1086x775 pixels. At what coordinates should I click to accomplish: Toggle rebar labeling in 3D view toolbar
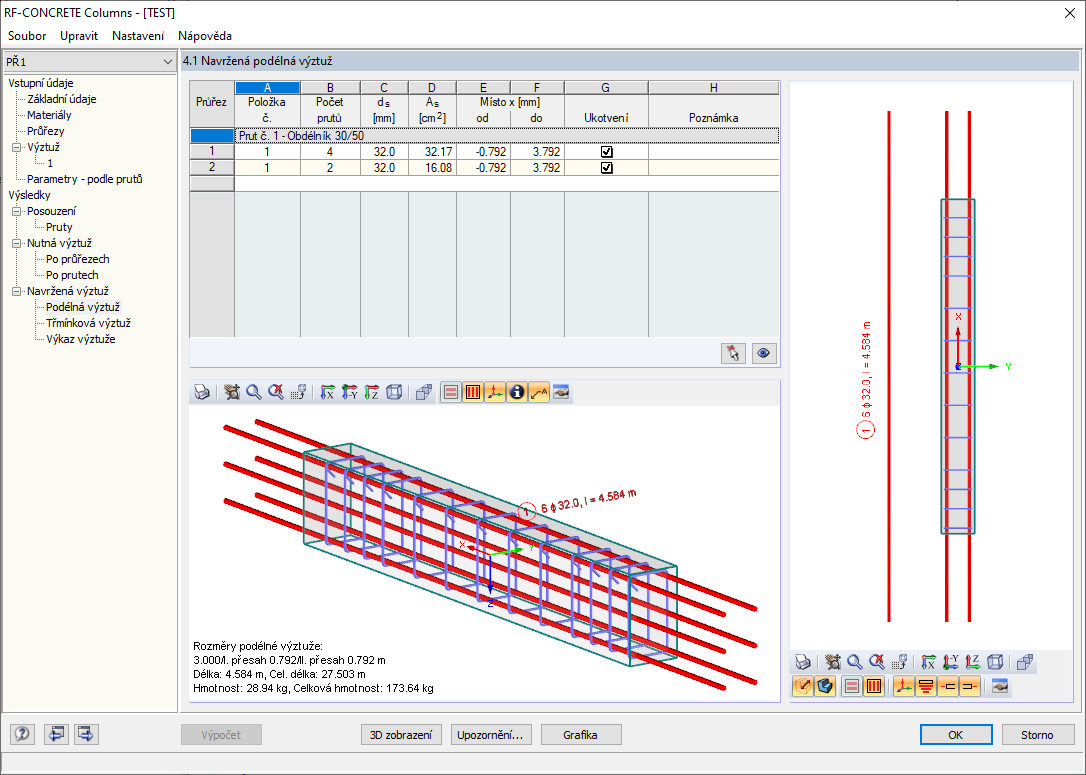point(539,393)
